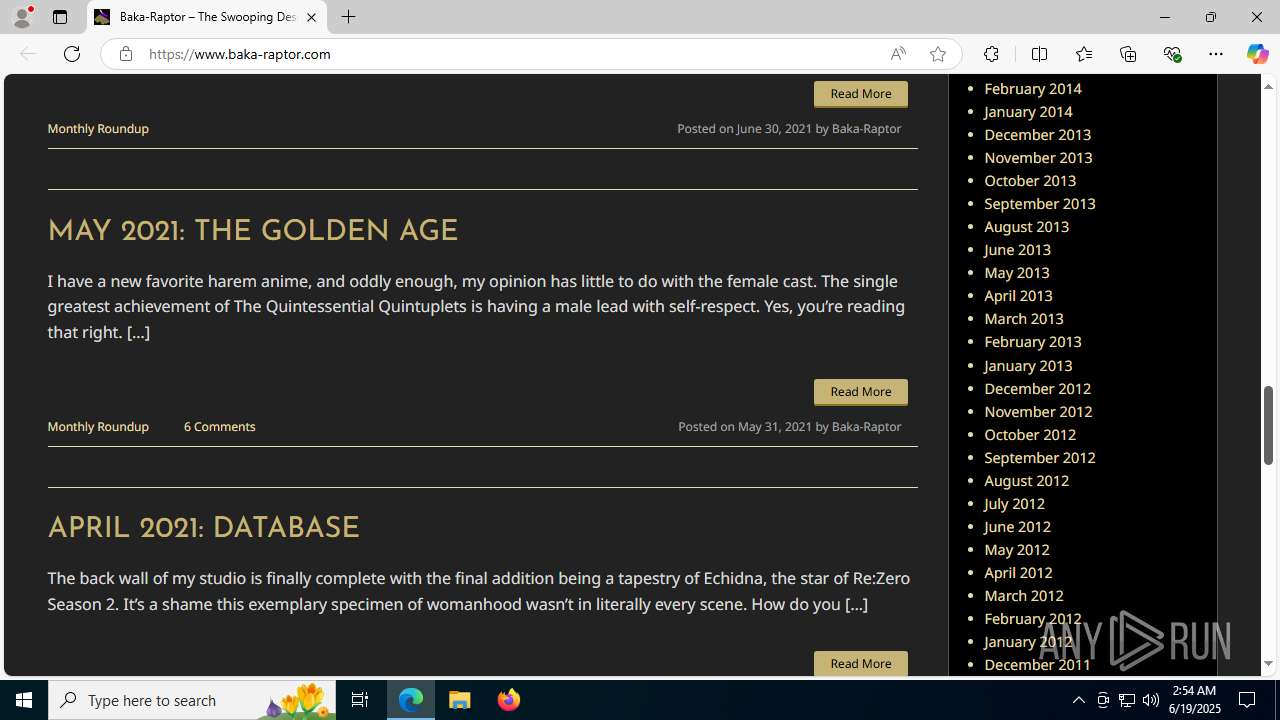Open March 2013 archive
Screen dimensions: 1280x720
point(1024,319)
